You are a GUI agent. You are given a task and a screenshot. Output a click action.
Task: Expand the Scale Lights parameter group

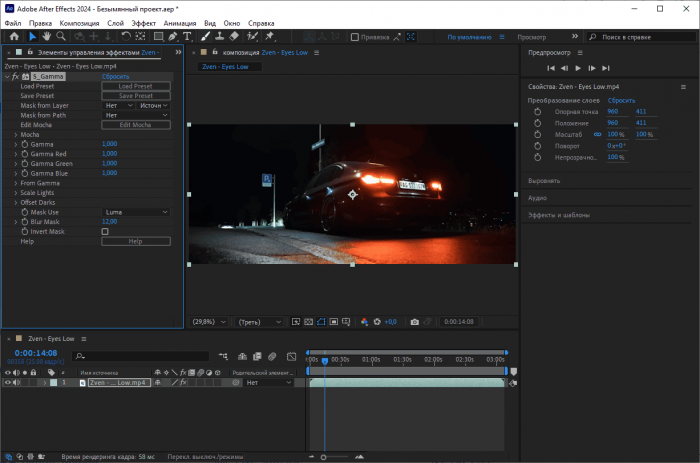15,193
